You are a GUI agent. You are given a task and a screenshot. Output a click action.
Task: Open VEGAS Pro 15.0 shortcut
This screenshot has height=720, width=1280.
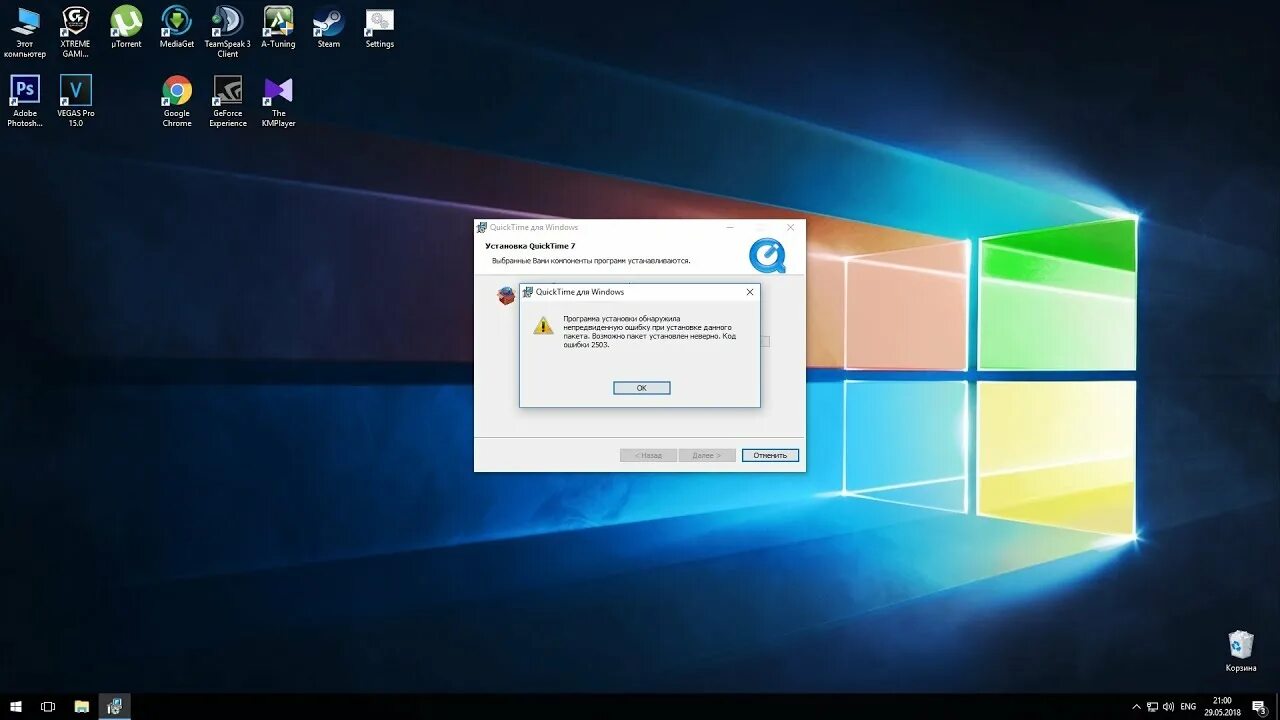76,101
